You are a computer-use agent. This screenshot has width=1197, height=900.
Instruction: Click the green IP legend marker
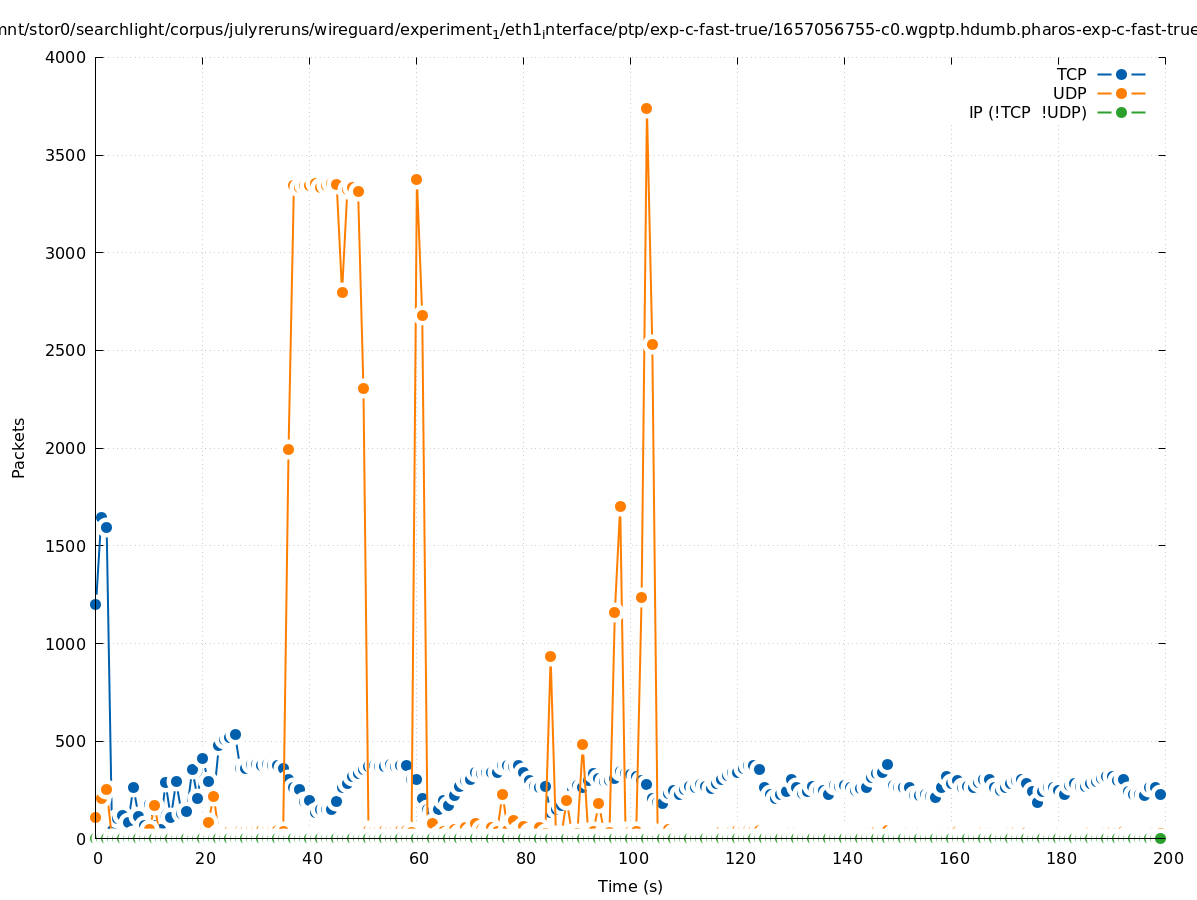coord(1121,112)
